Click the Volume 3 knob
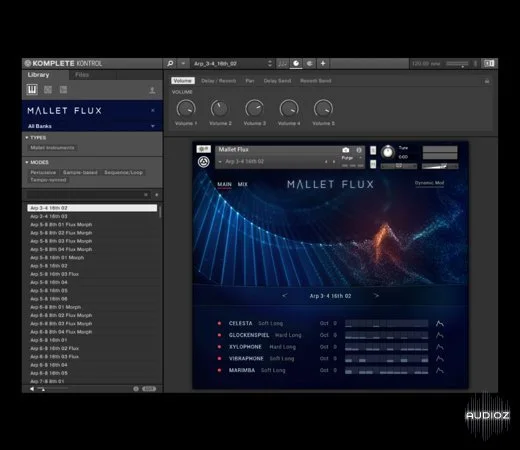 point(255,109)
